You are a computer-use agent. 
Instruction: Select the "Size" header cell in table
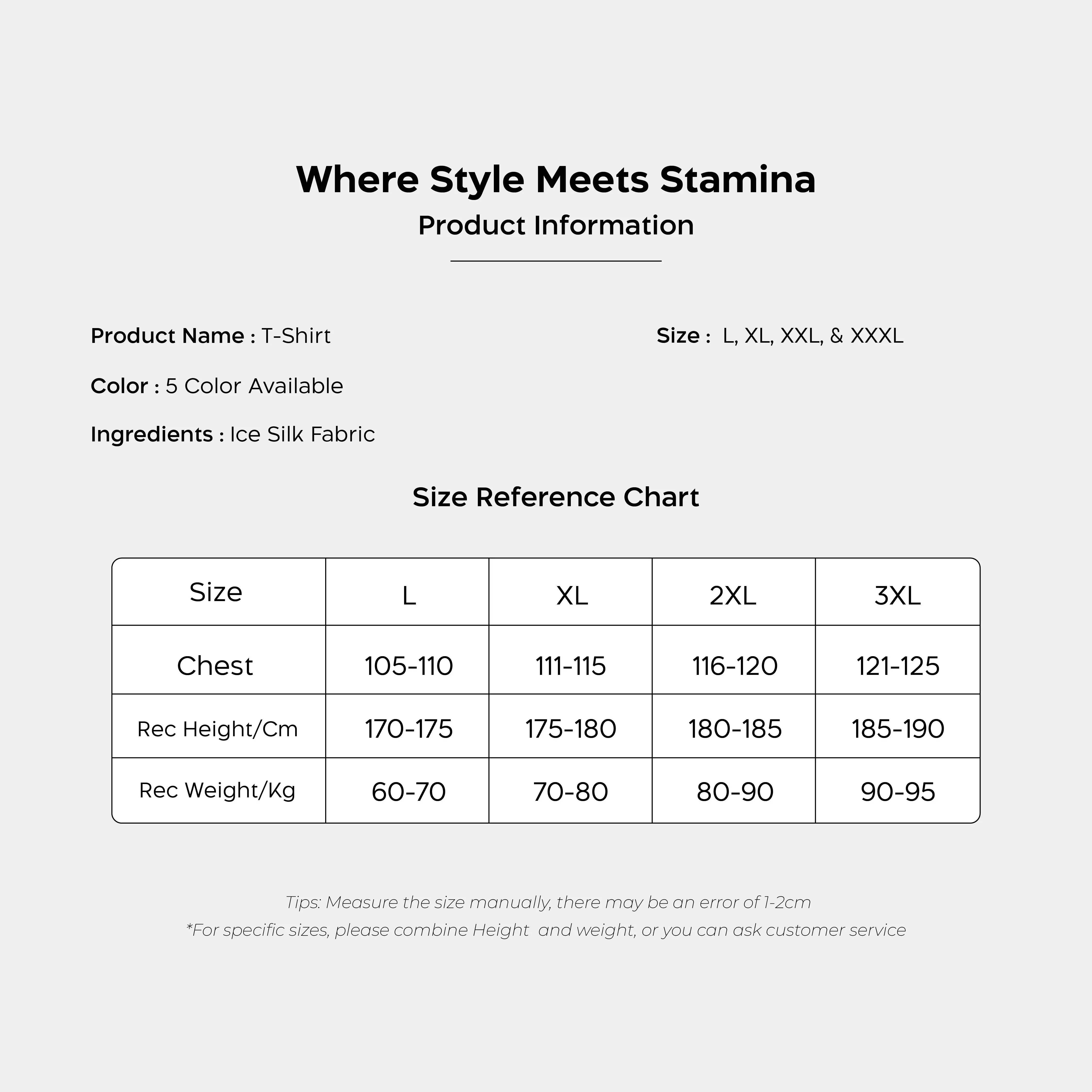[x=216, y=592]
